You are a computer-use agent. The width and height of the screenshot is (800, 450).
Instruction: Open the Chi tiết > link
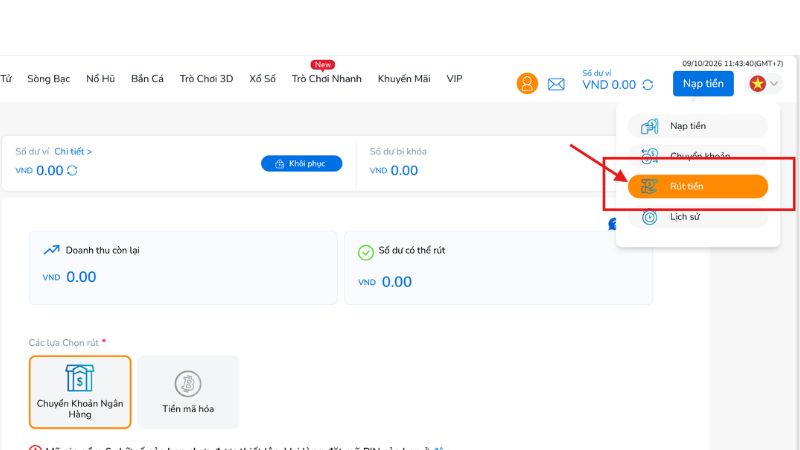click(73, 152)
